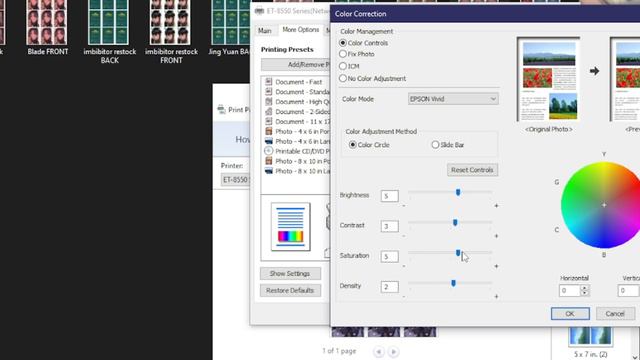Click the Density value field
The width and height of the screenshot is (640, 360).
(x=389, y=287)
